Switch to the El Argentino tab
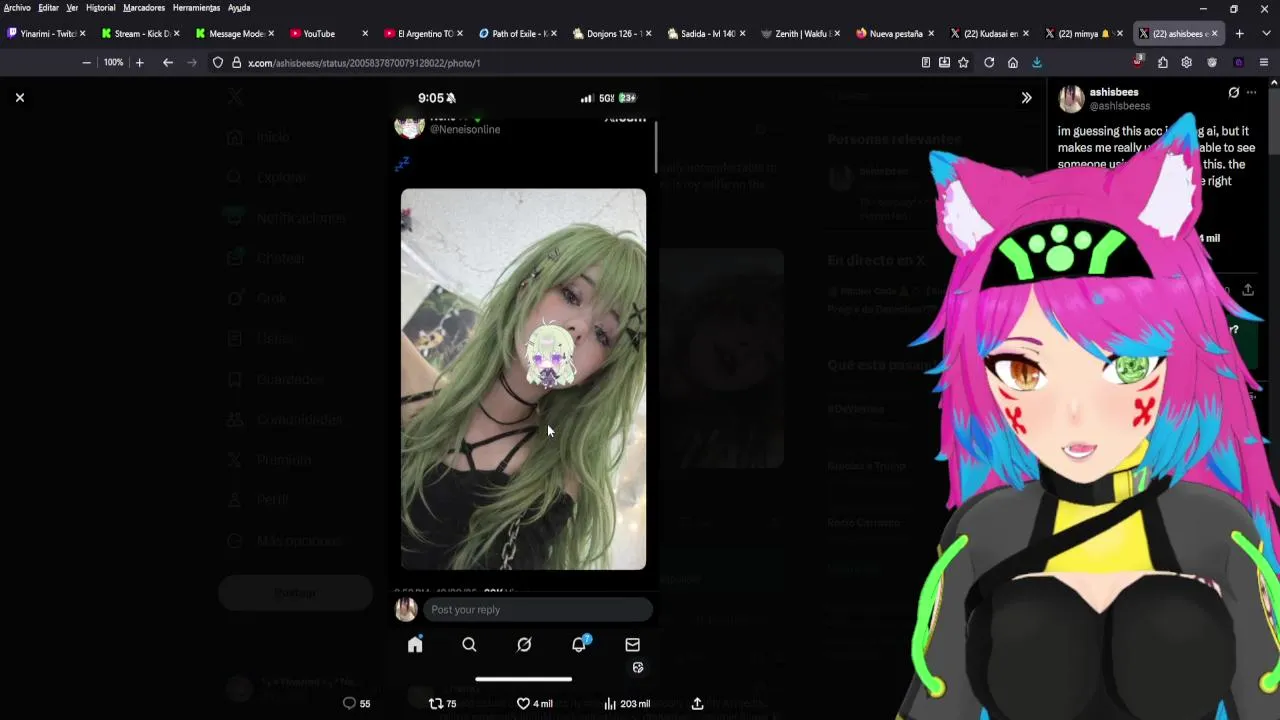Screen dimensions: 1280x720 pos(424,33)
